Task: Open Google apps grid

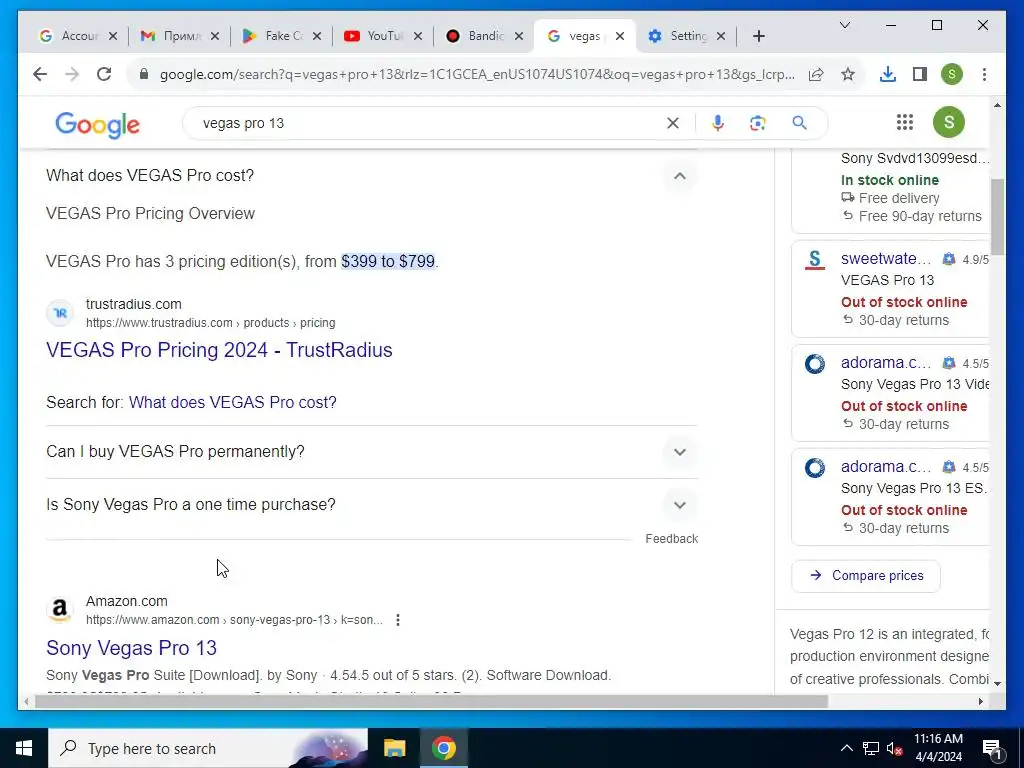Action: click(x=904, y=122)
